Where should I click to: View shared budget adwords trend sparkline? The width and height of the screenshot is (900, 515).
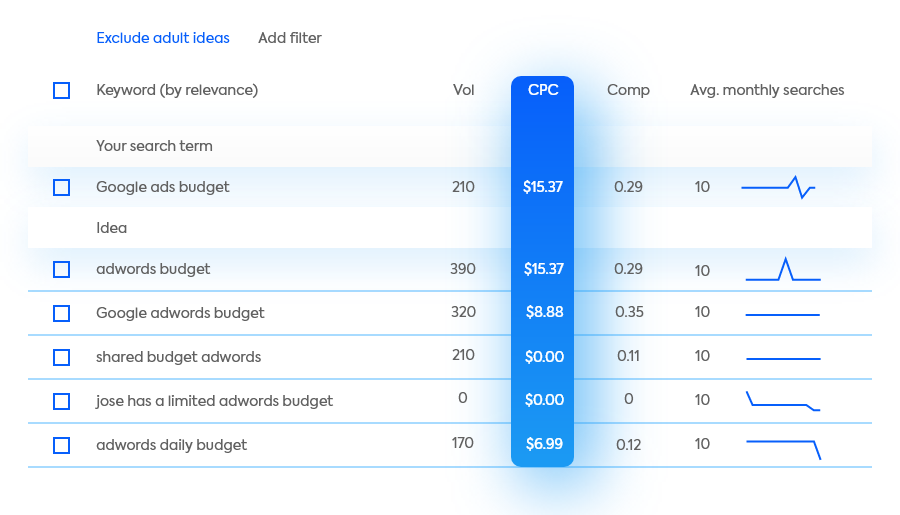783,358
